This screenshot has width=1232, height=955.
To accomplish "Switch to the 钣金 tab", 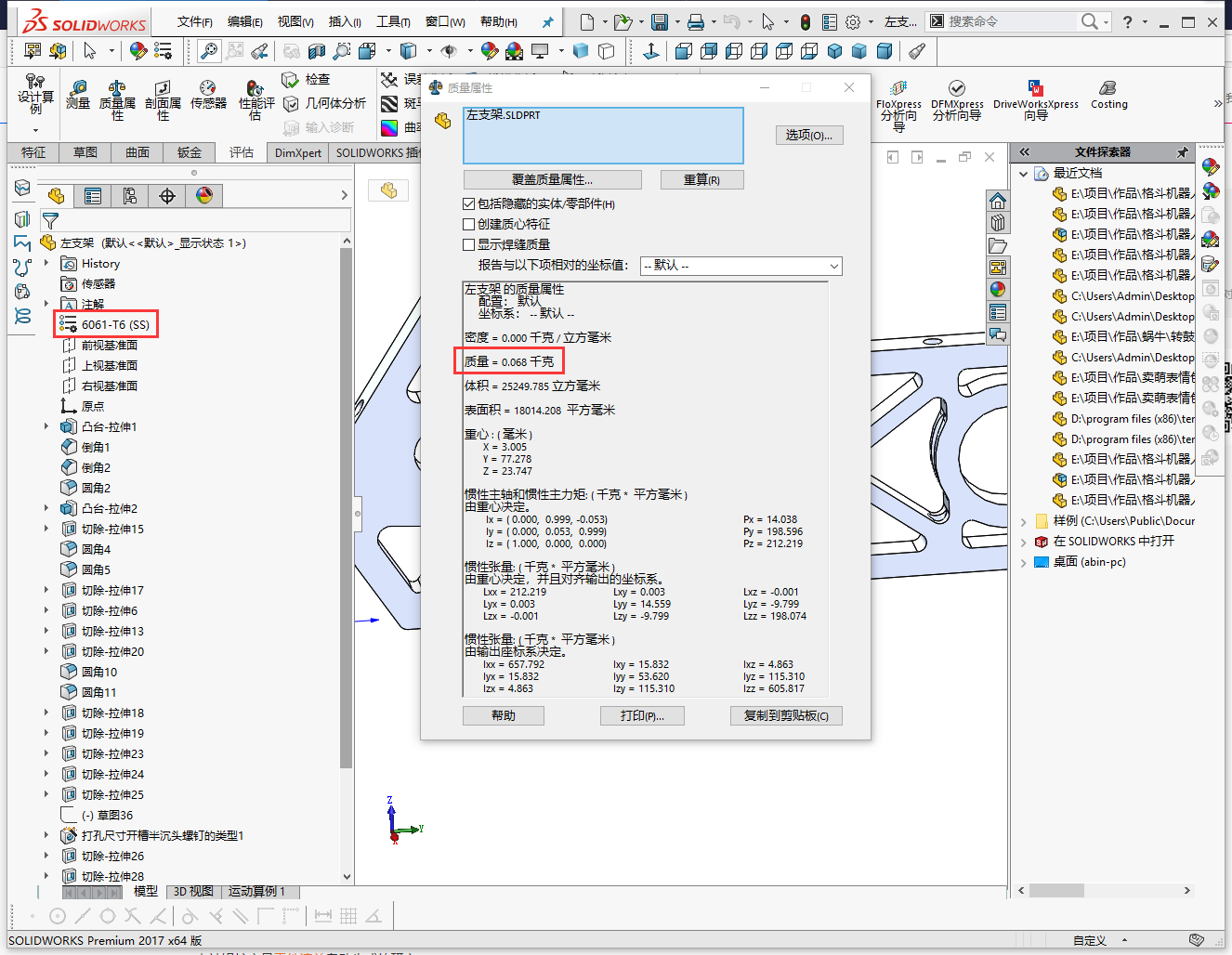I will (190, 152).
